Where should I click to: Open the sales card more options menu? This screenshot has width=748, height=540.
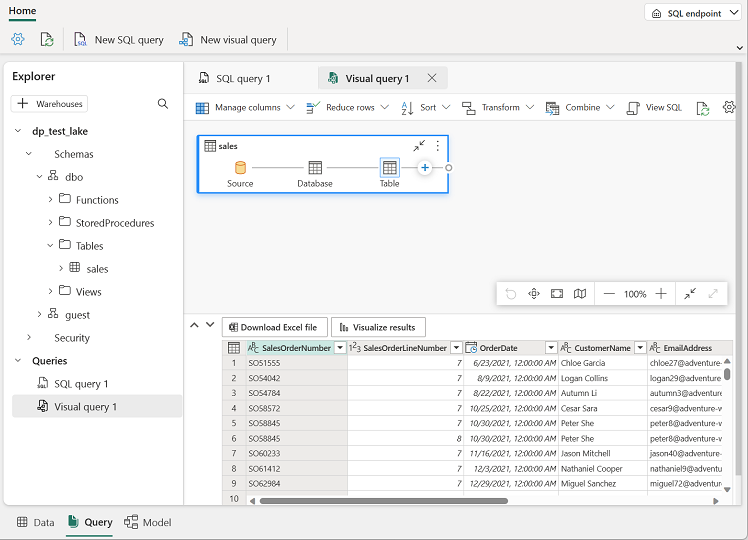point(437,145)
